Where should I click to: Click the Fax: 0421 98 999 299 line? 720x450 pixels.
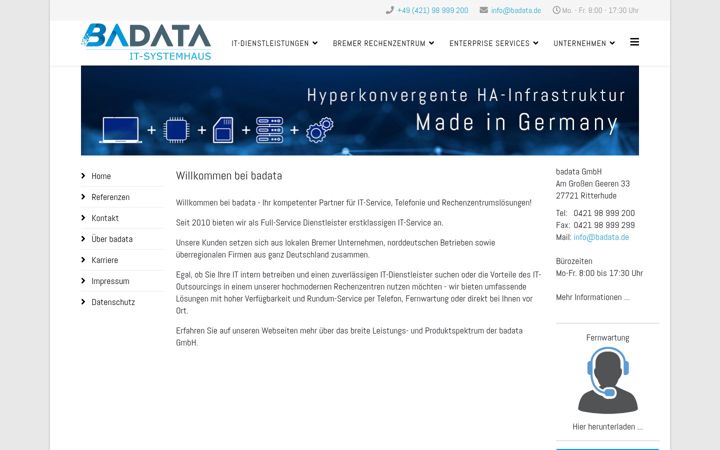(x=595, y=225)
